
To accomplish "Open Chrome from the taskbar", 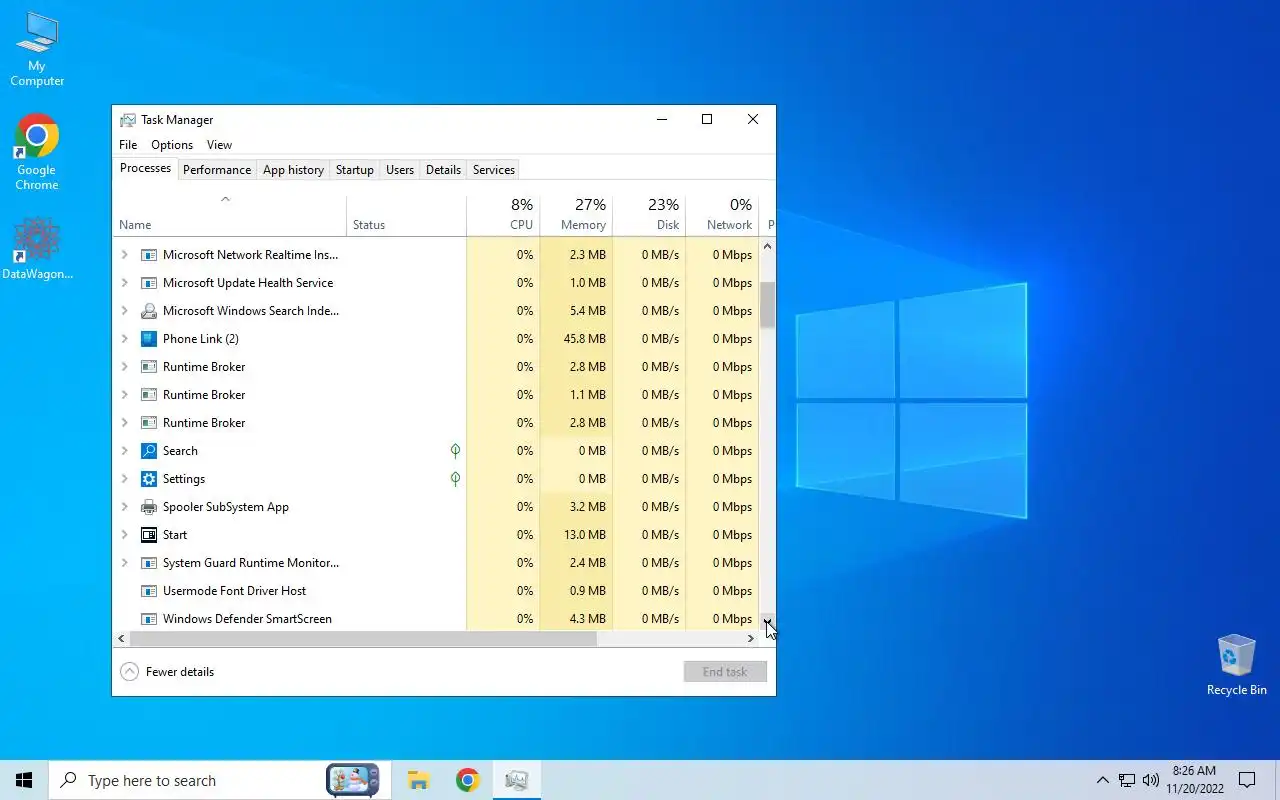I will coord(467,780).
